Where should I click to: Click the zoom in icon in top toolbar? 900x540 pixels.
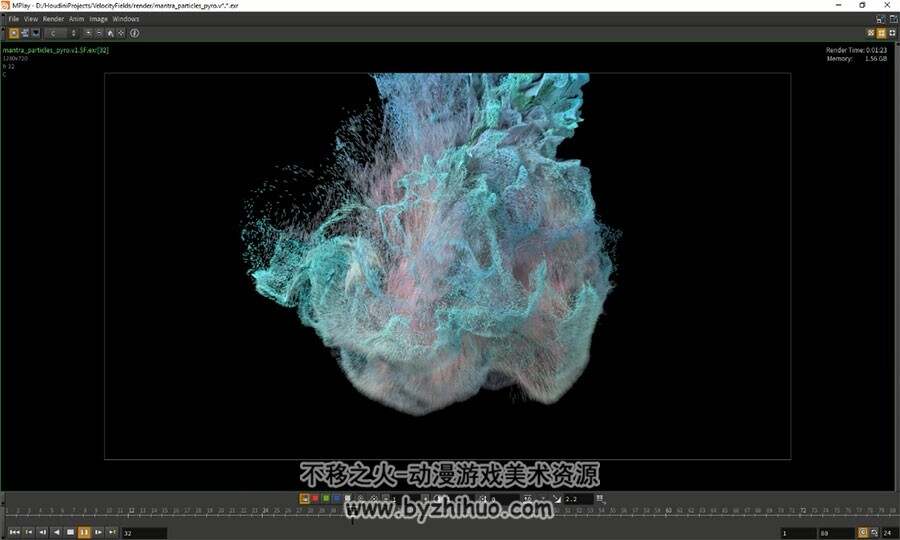[88, 33]
